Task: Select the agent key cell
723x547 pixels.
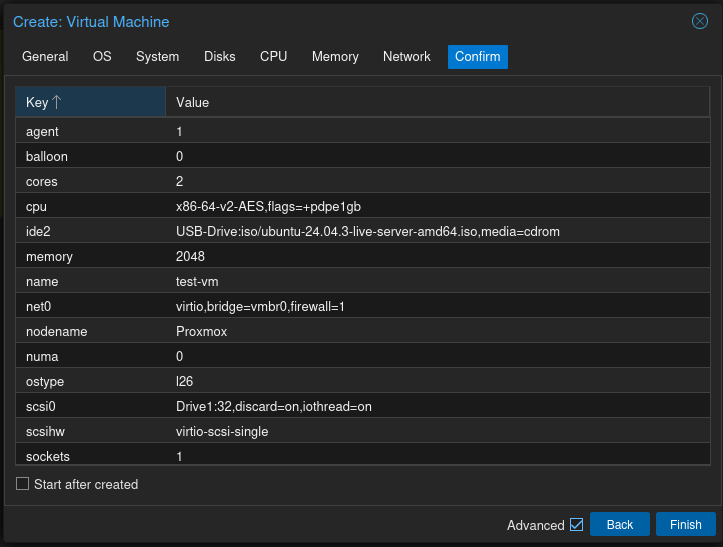Action: pyautogui.click(x=90, y=131)
